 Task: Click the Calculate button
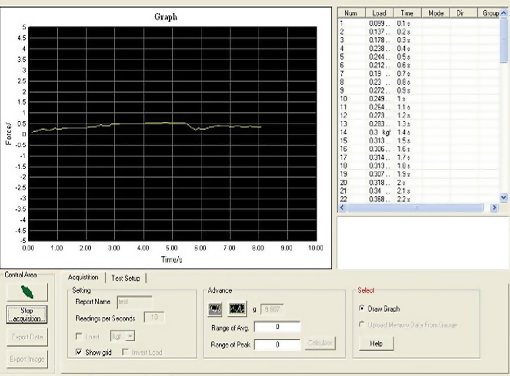pyautogui.click(x=320, y=343)
